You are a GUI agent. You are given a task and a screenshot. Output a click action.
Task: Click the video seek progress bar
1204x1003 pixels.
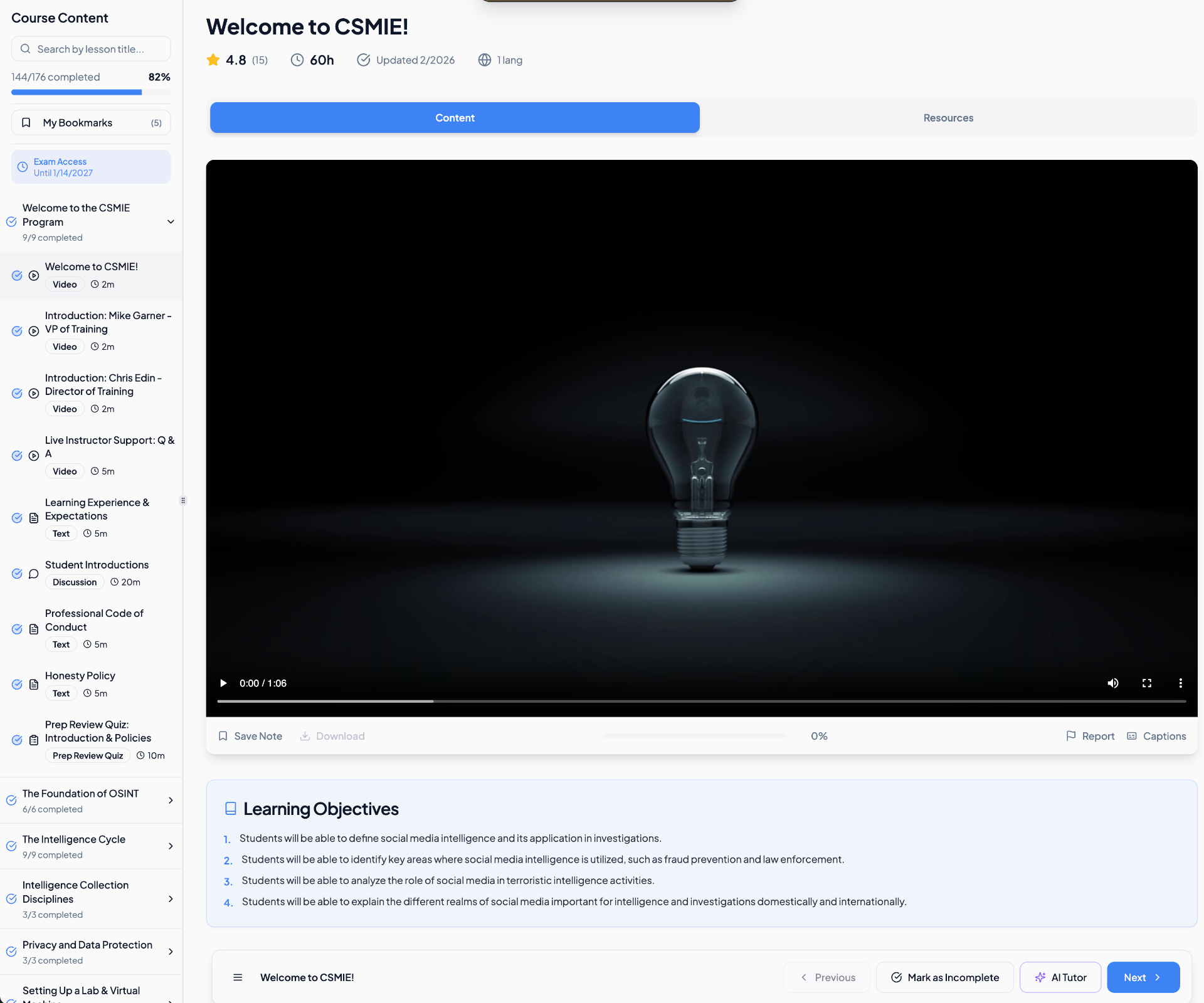[702, 701]
